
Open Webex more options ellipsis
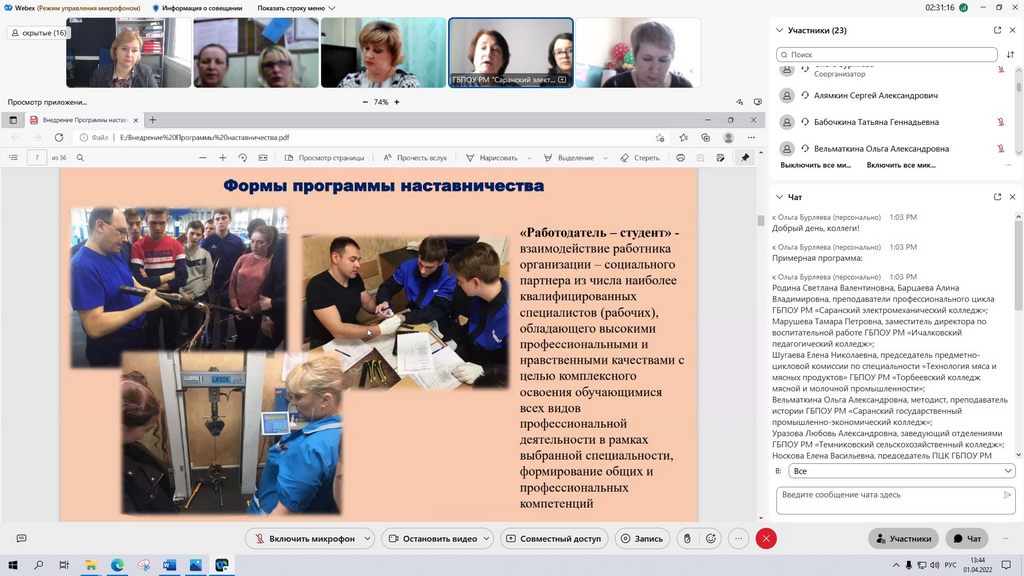pyautogui.click(x=738, y=538)
